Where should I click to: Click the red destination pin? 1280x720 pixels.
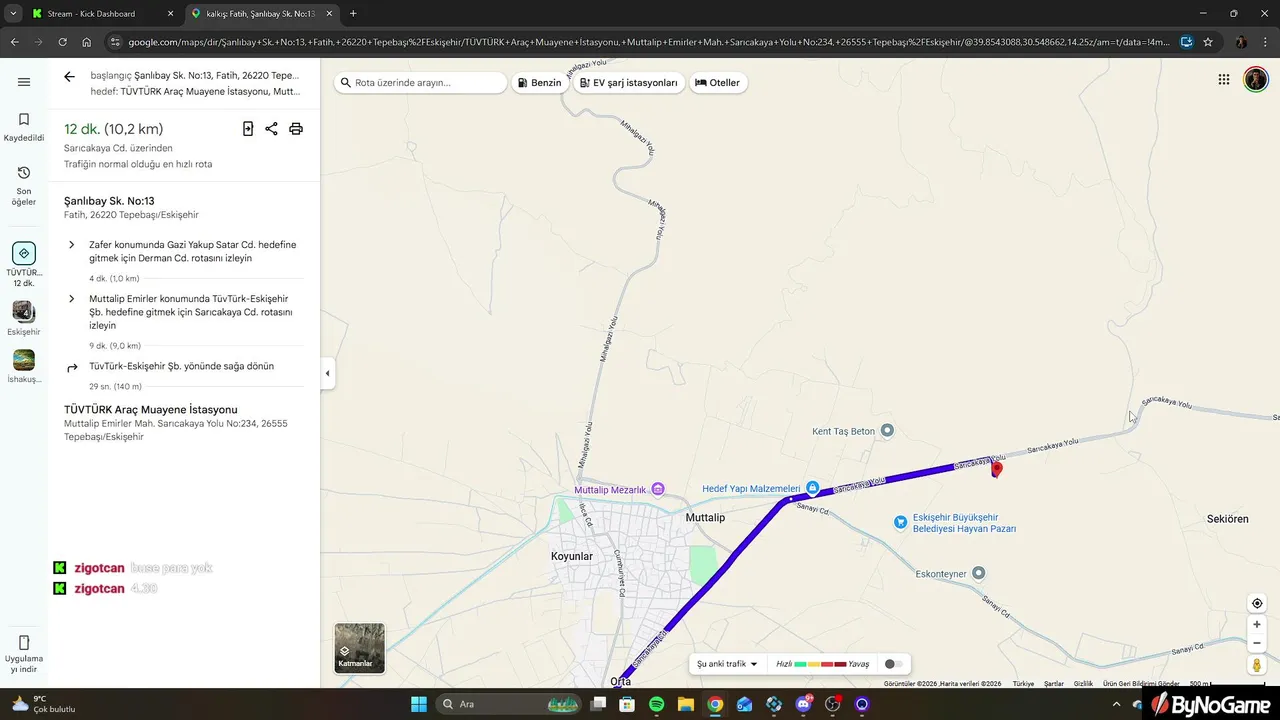coord(996,468)
